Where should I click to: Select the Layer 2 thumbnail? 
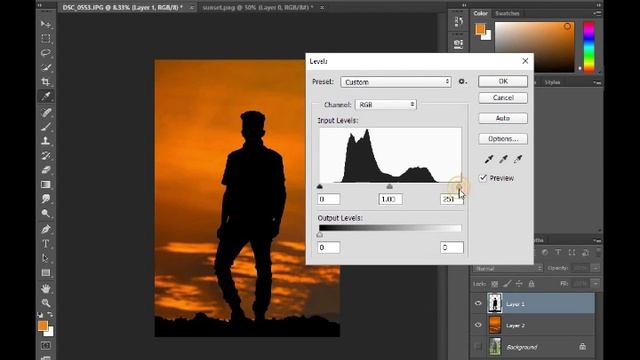495,325
